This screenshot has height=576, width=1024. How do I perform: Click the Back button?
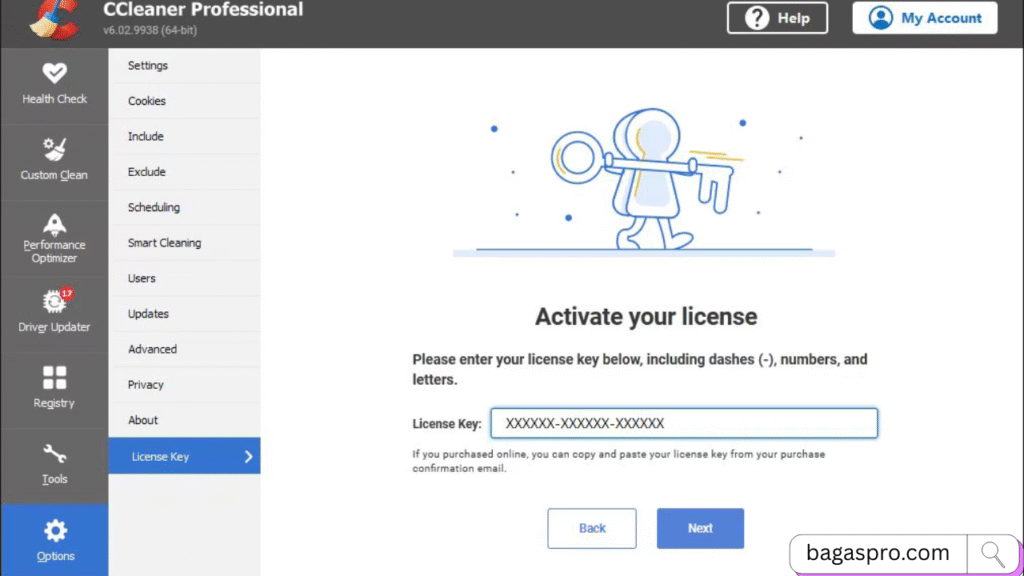pos(592,528)
